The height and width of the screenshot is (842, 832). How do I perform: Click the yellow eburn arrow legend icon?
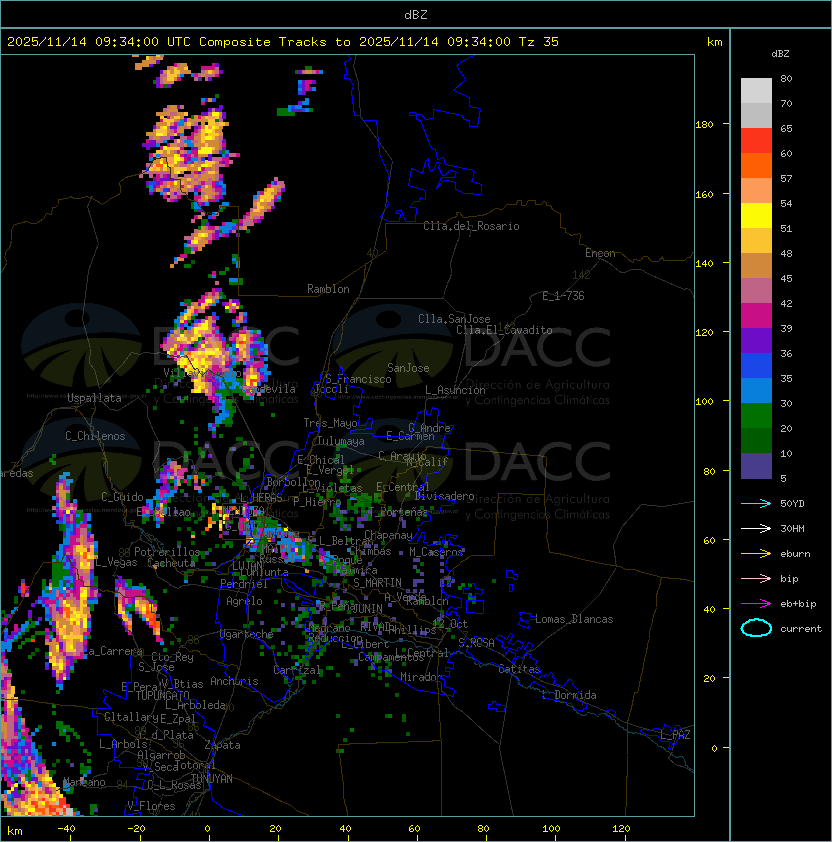[x=756, y=554]
